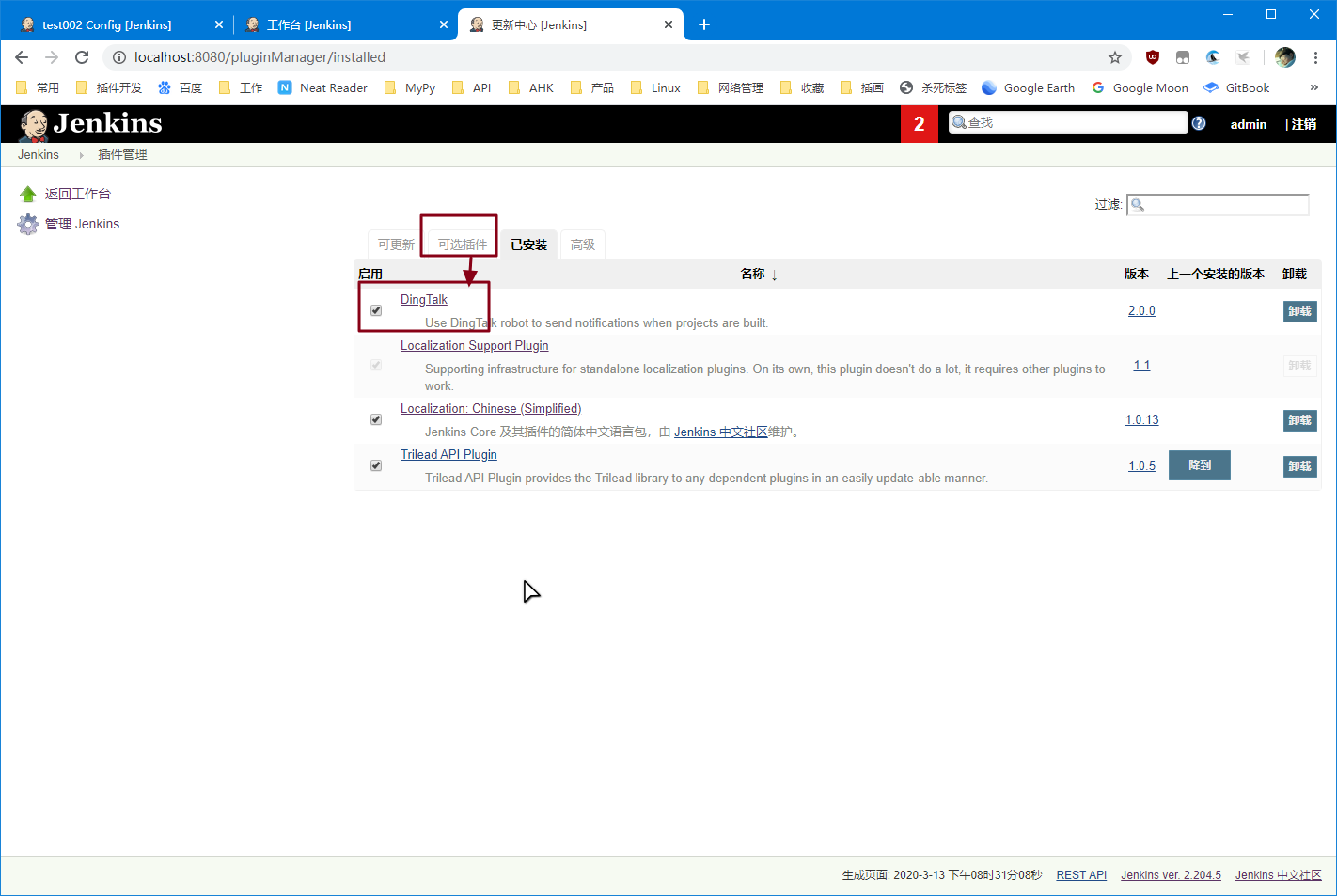The width and height of the screenshot is (1337, 896).
Task: Uninstall the Trilead API Plugin
Action: 1299,466
